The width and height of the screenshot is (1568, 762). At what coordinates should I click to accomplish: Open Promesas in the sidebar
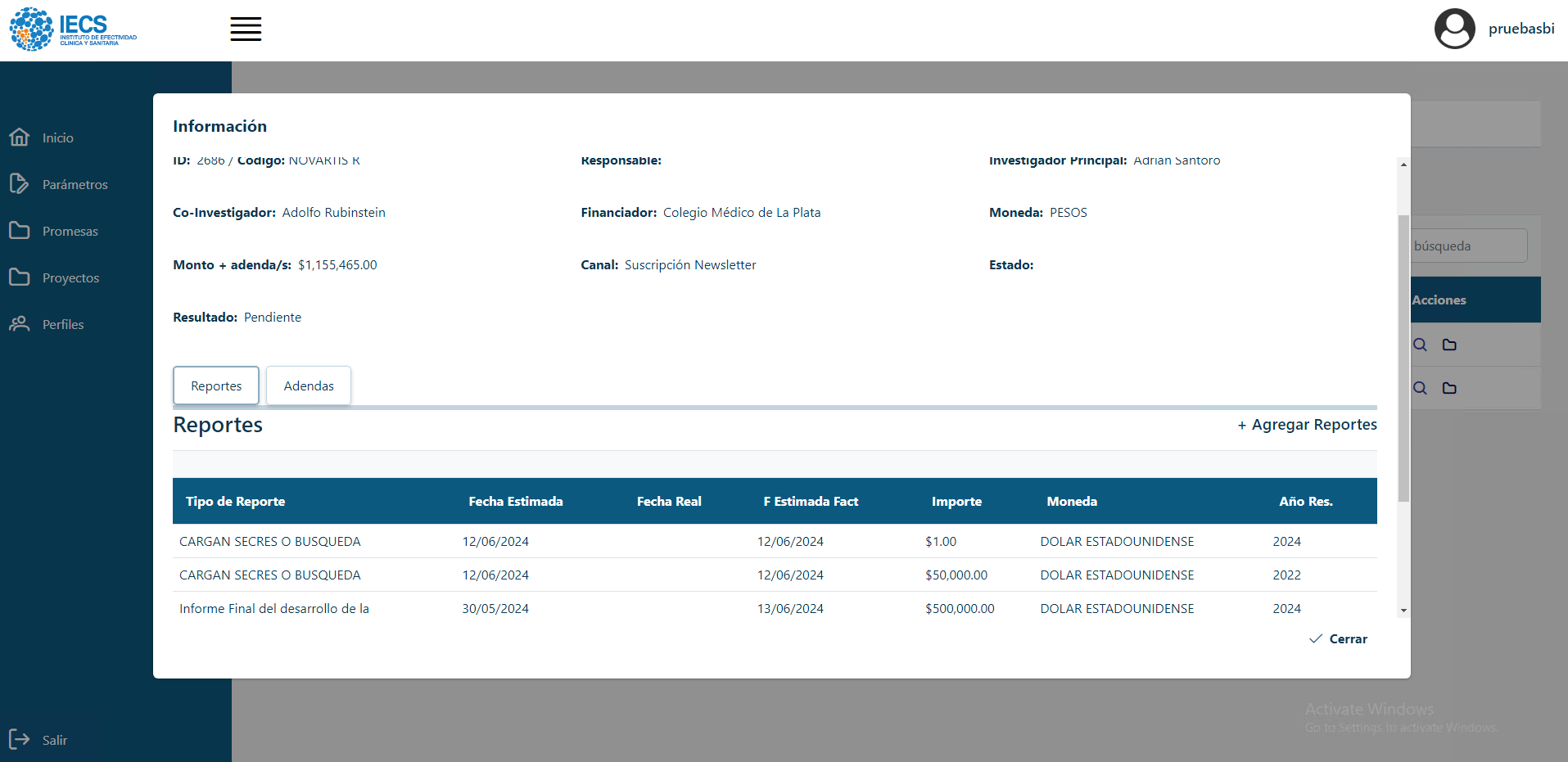[70, 231]
